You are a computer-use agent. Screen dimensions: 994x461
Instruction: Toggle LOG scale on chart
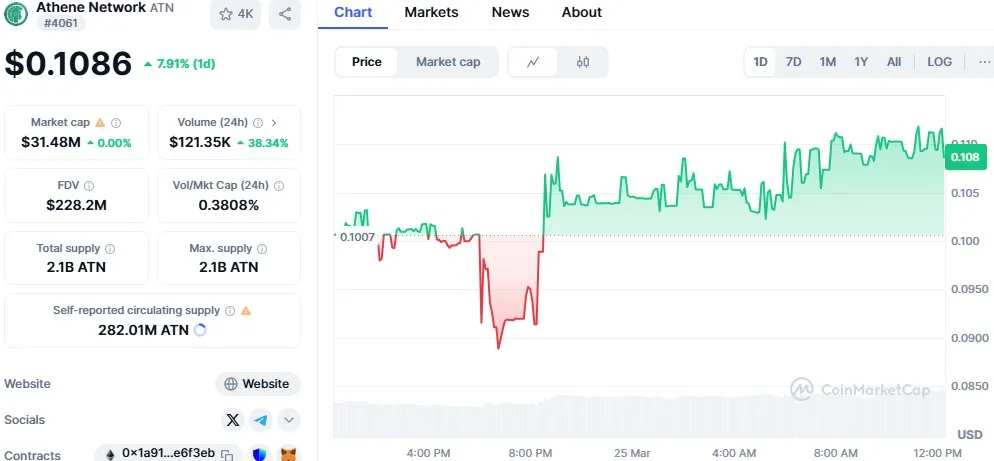(x=939, y=62)
